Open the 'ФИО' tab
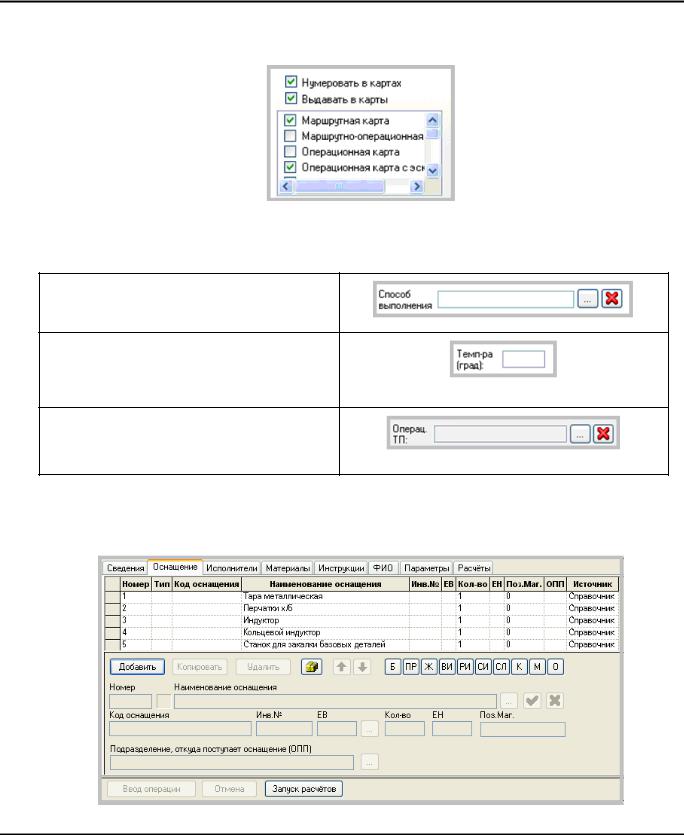This screenshot has width=684, height=835. (x=383, y=568)
